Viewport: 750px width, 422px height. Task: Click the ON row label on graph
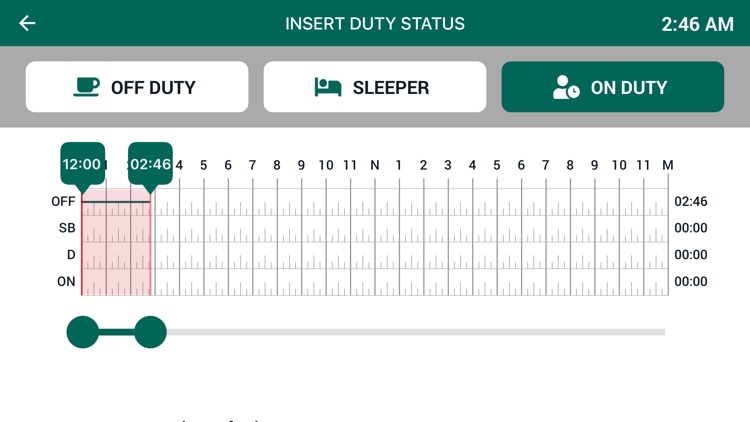(66, 281)
